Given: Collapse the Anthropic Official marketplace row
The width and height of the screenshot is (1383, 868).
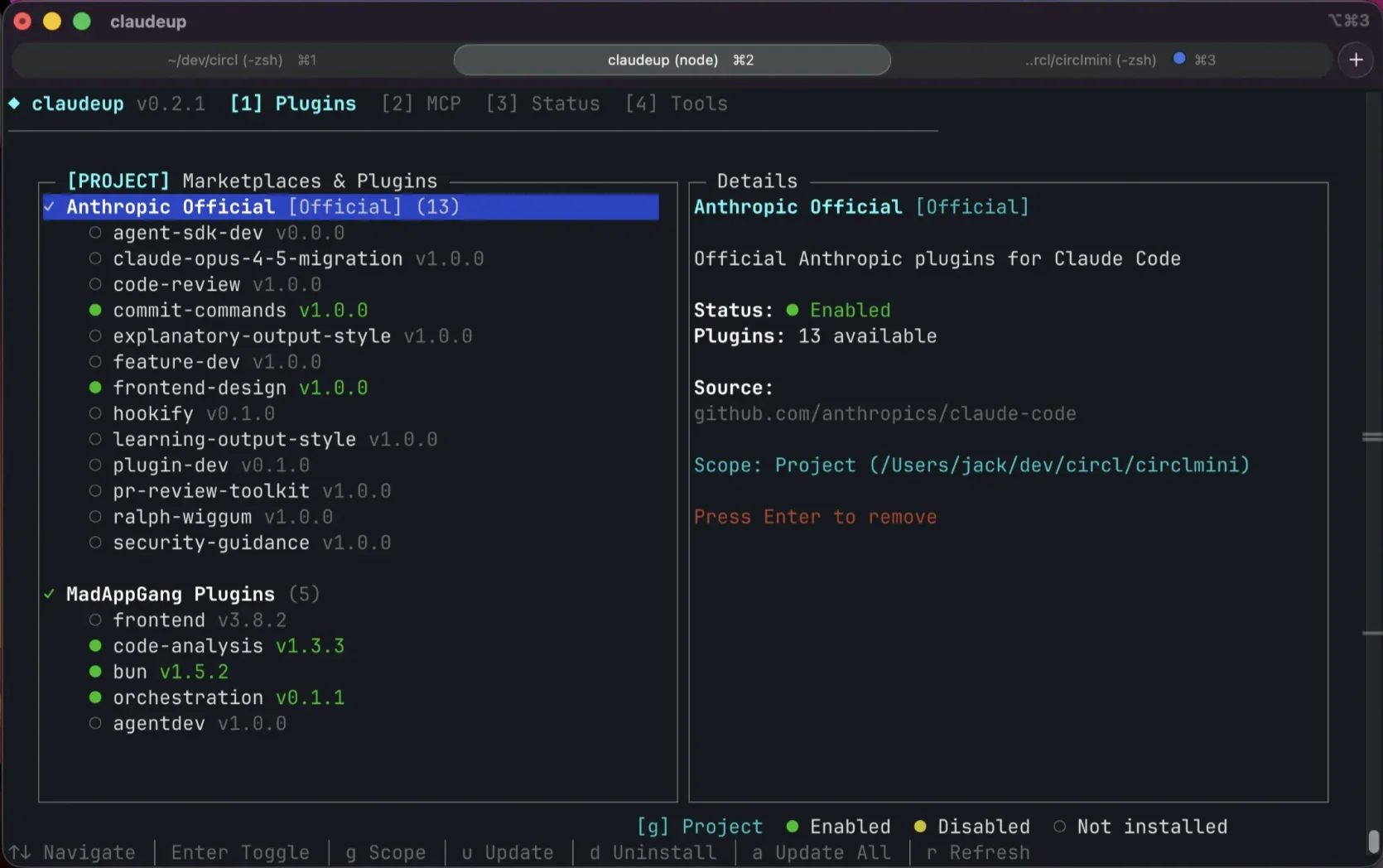Looking at the screenshot, I should 351,206.
